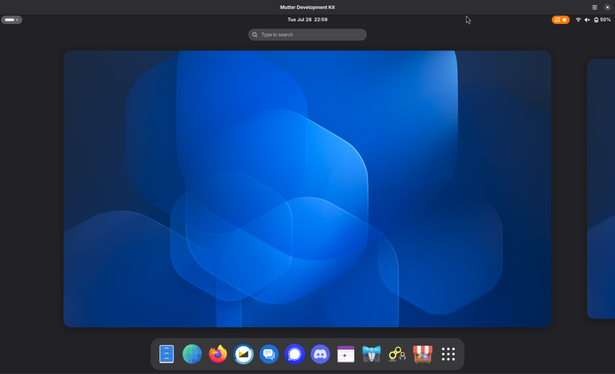
Task: Open the battery 50% indicator
Action: tap(602, 20)
